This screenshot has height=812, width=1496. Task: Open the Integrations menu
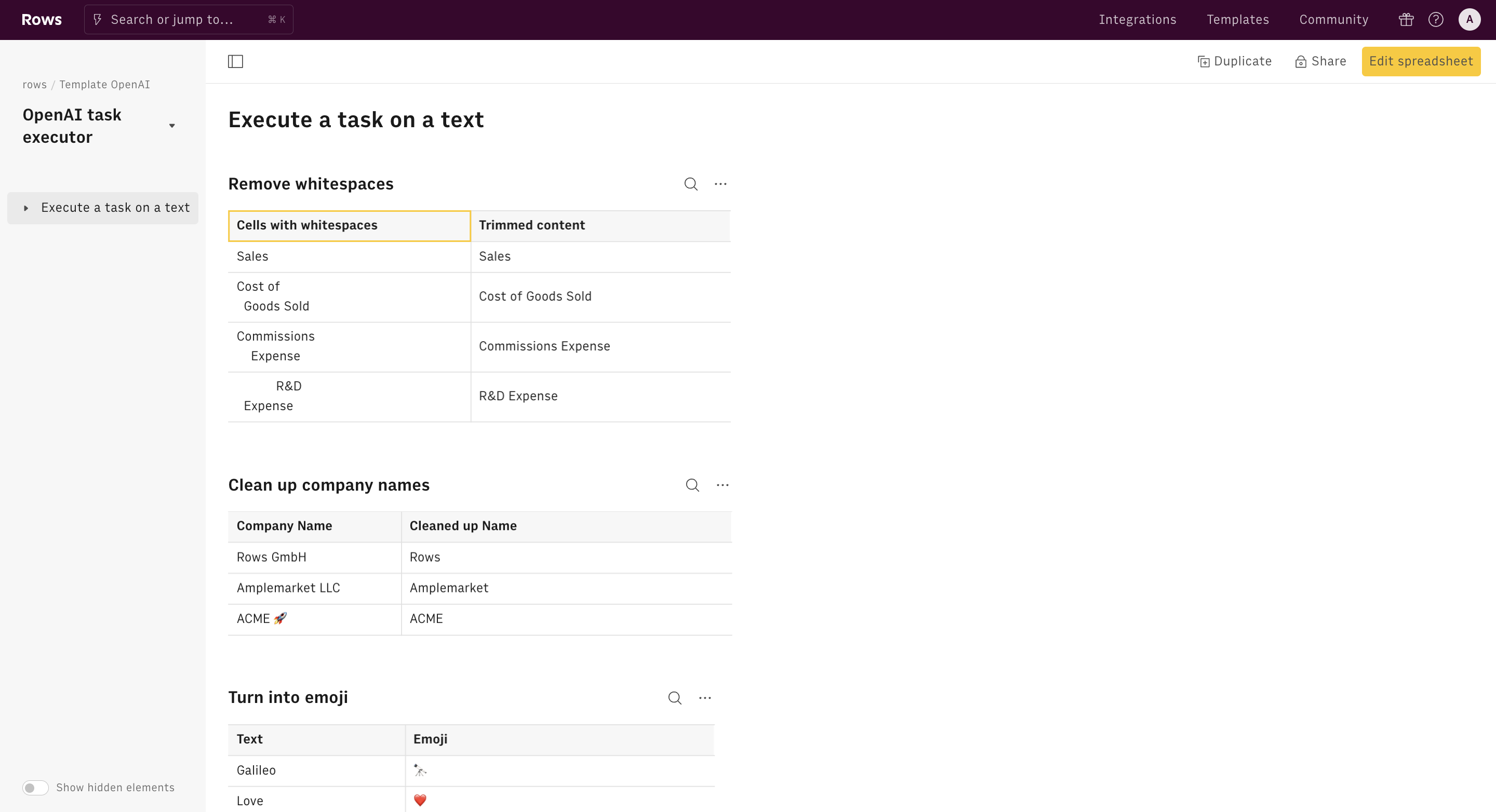coord(1137,20)
